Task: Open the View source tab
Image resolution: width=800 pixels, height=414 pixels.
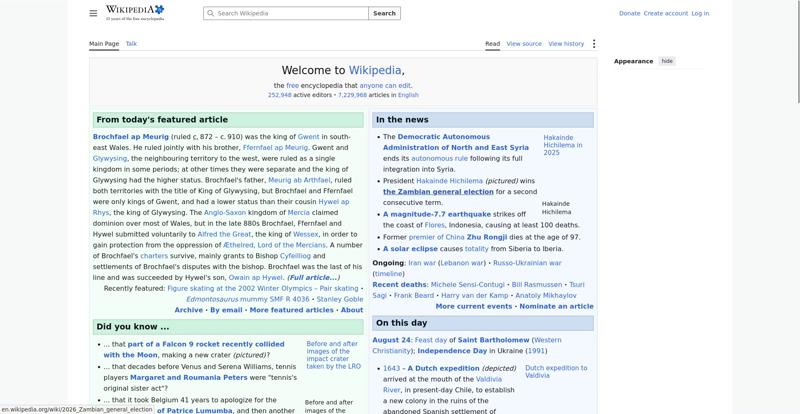Action: pos(524,44)
